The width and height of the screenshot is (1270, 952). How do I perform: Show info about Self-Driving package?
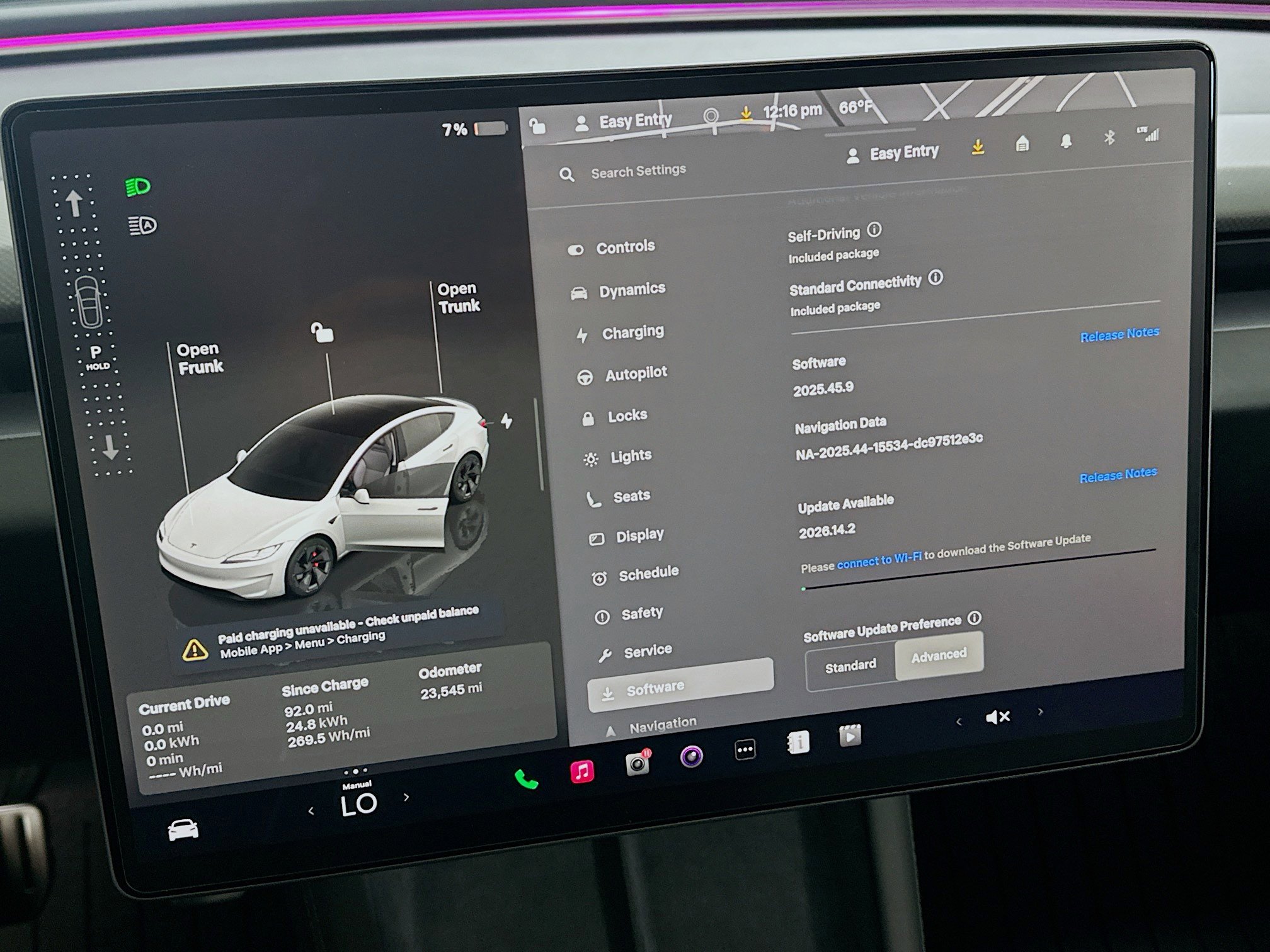coord(874,230)
